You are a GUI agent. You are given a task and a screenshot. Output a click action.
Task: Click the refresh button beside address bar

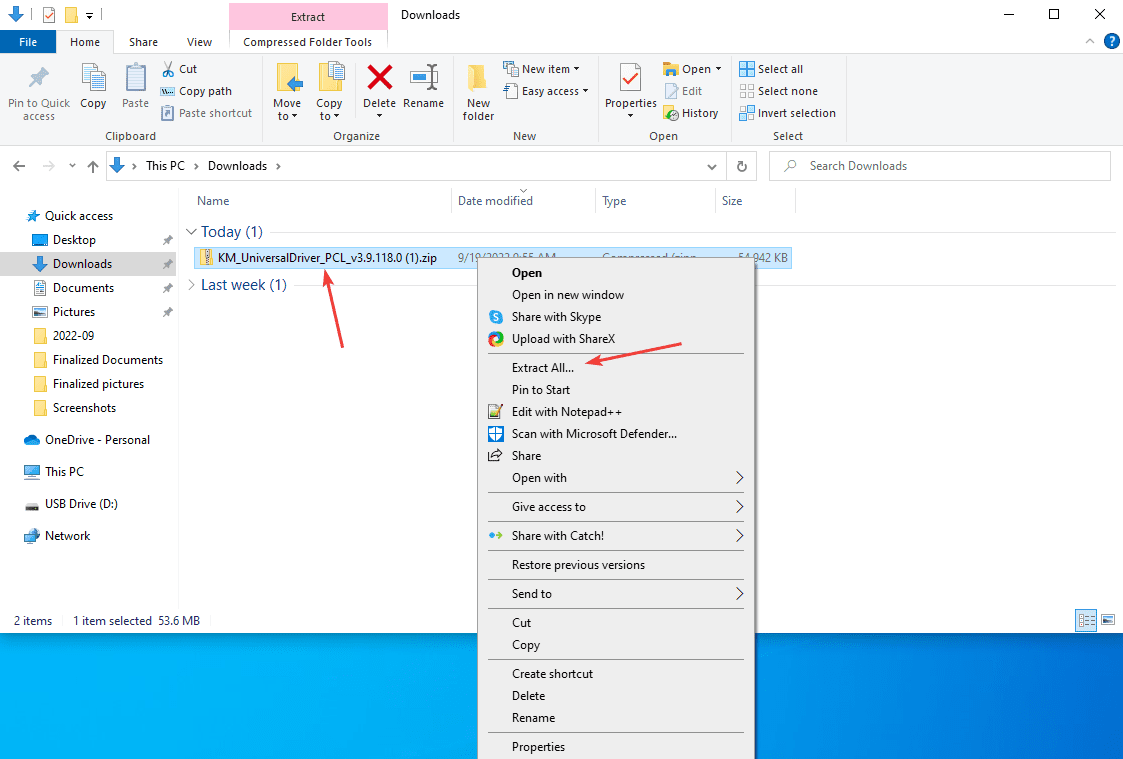tap(741, 166)
